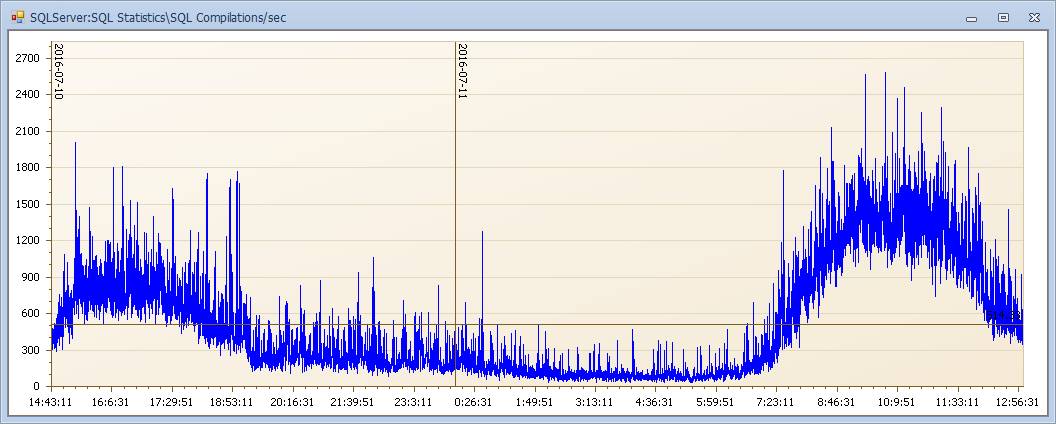Minimize the SQL Compilations/sec window
The image size is (1056, 424).
[x=972, y=18]
